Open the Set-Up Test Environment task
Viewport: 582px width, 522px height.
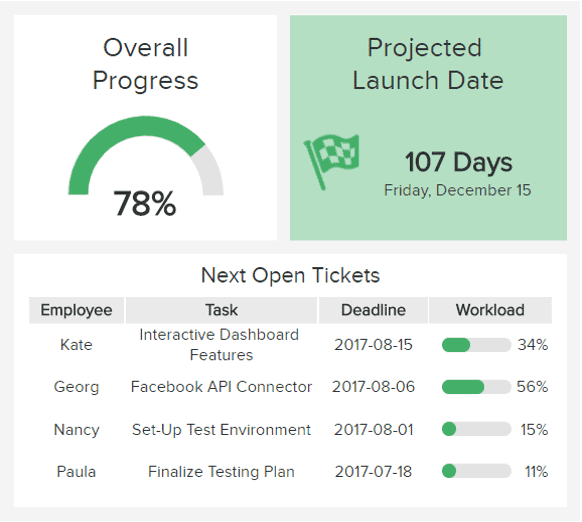click(221, 430)
